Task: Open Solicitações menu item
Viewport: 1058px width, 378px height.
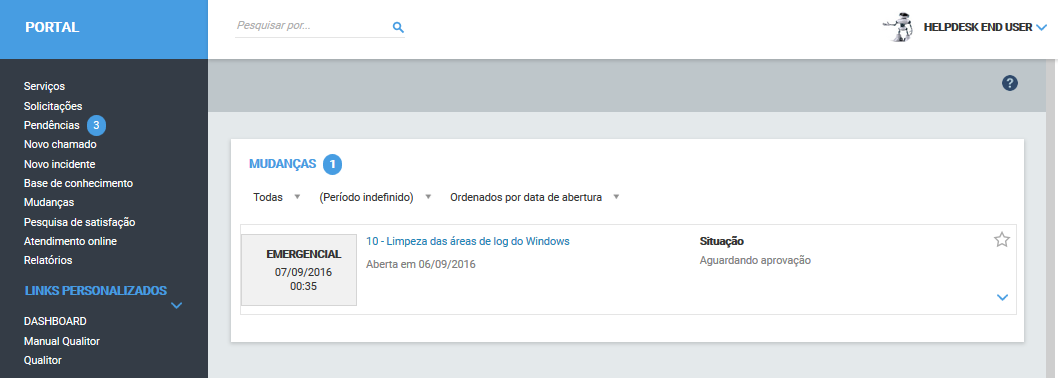Action: pos(53,106)
